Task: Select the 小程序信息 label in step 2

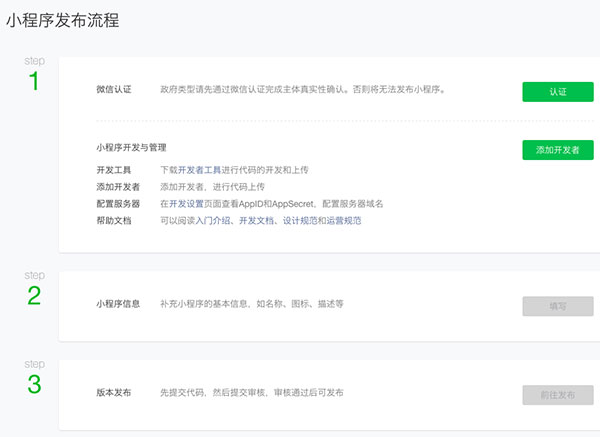Action: click(x=117, y=303)
